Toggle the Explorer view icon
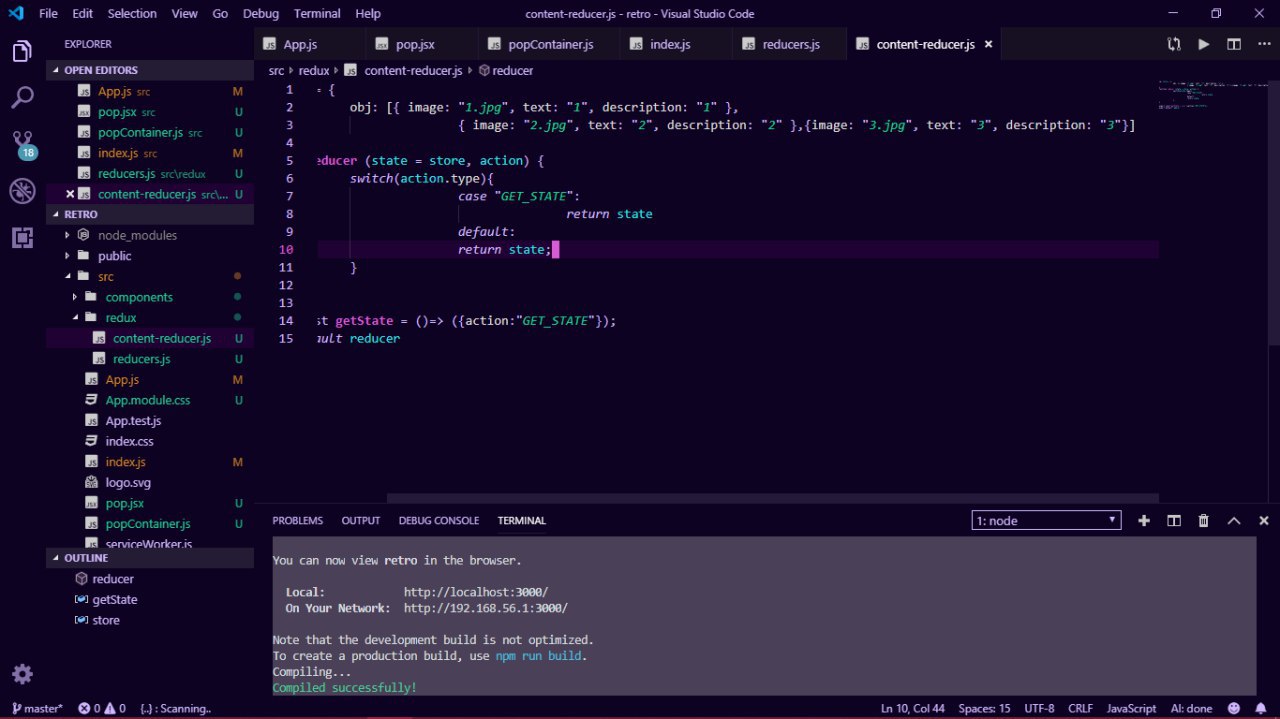1280x719 pixels. (x=22, y=51)
